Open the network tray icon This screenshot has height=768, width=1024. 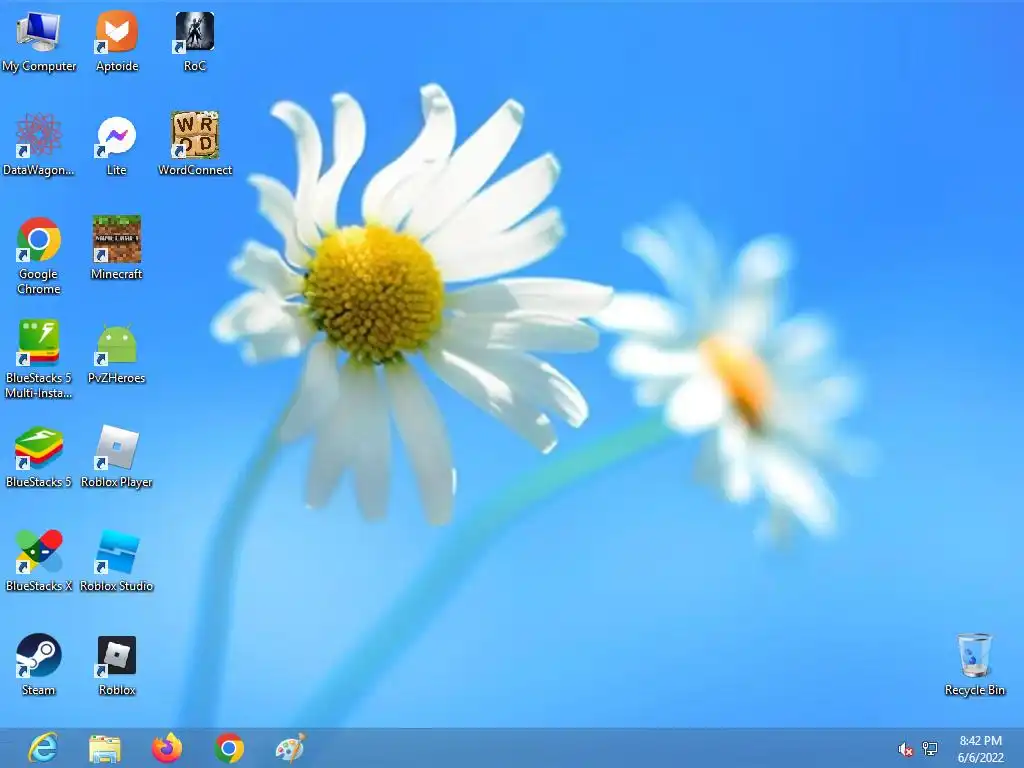click(929, 748)
